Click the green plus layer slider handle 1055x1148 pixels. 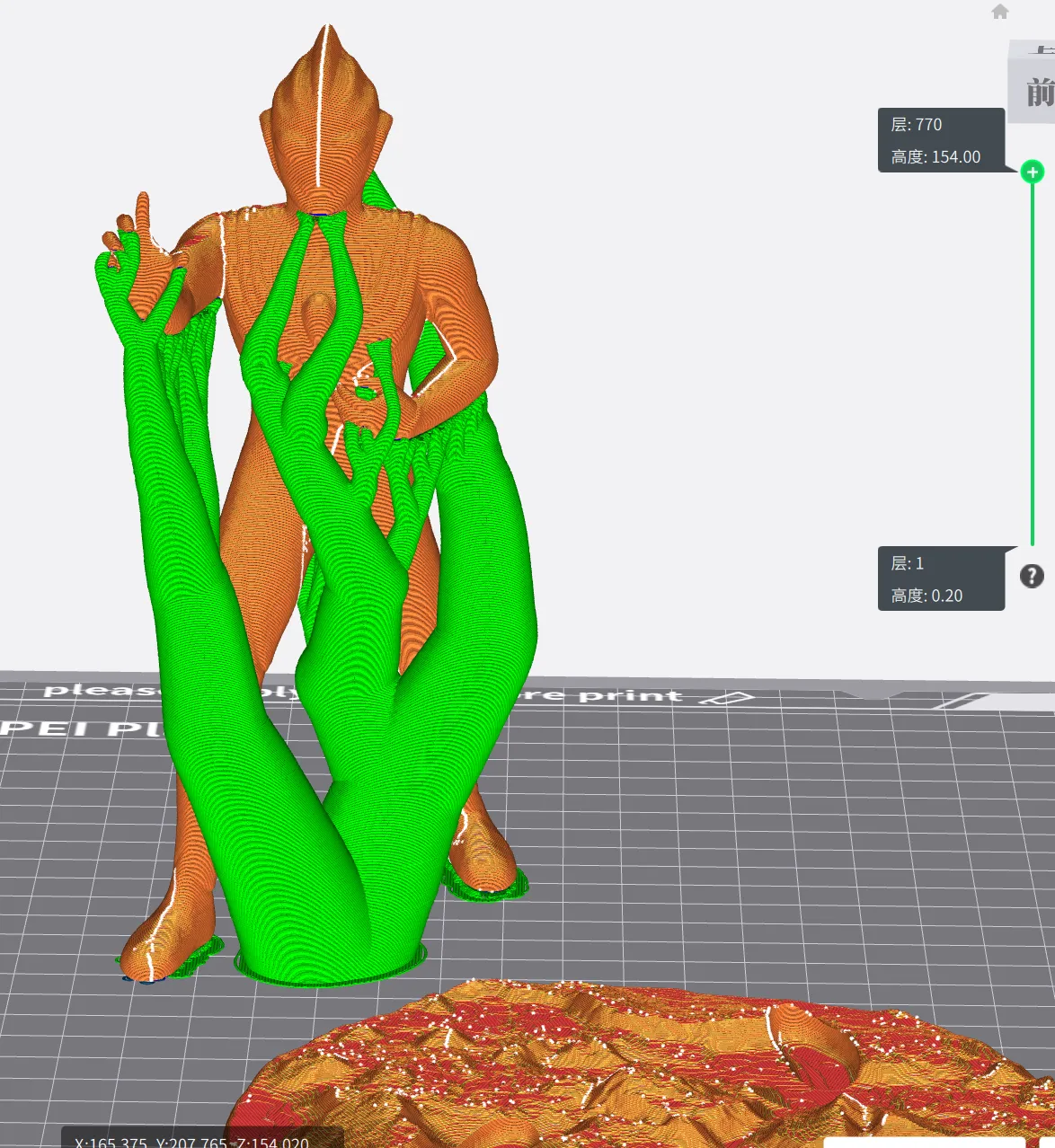1033,172
